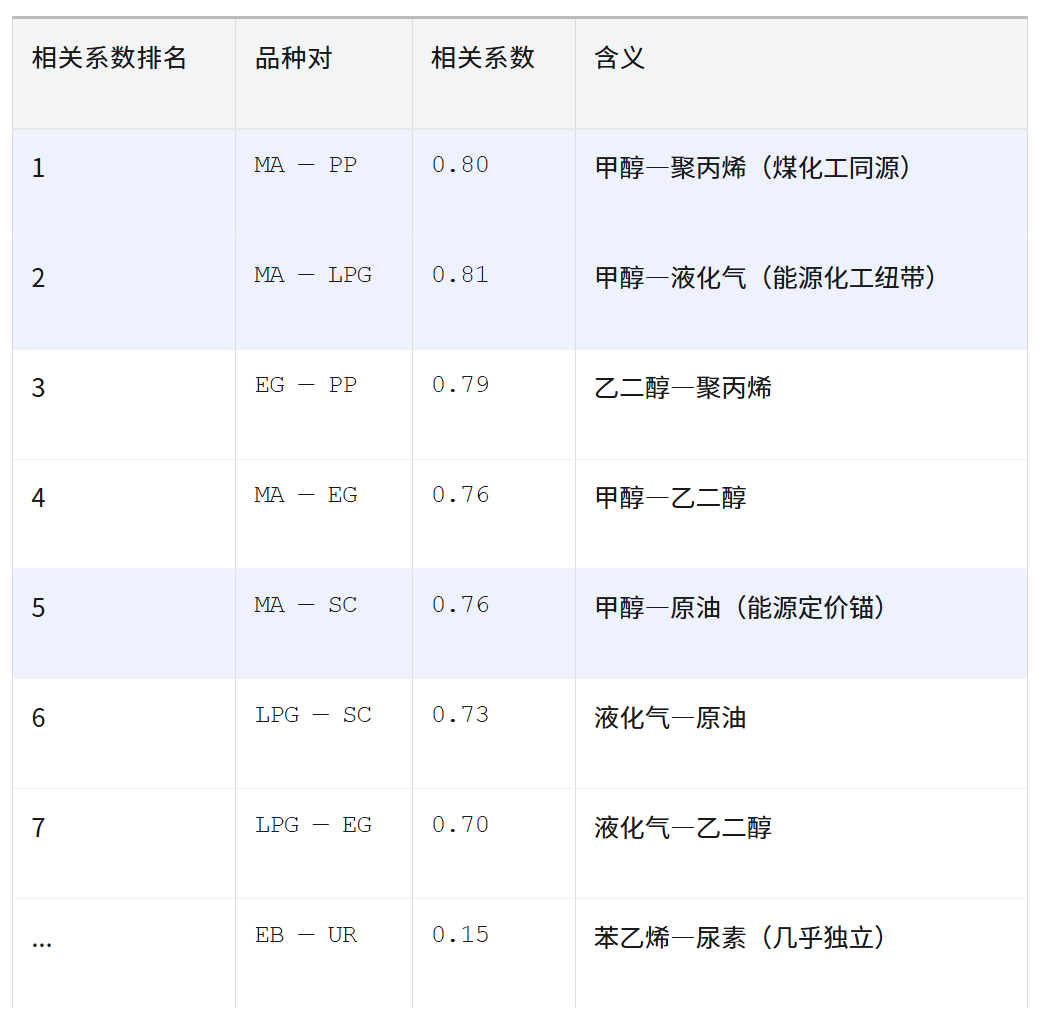The width and height of the screenshot is (1039, 1015).
Task: Click the EG — PP pair cell
Action: (305, 385)
